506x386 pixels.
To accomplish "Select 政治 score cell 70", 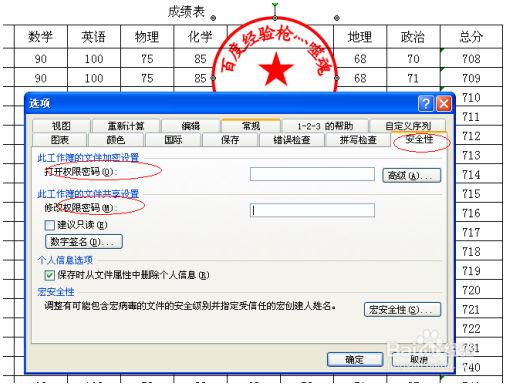I will click(413, 59).
